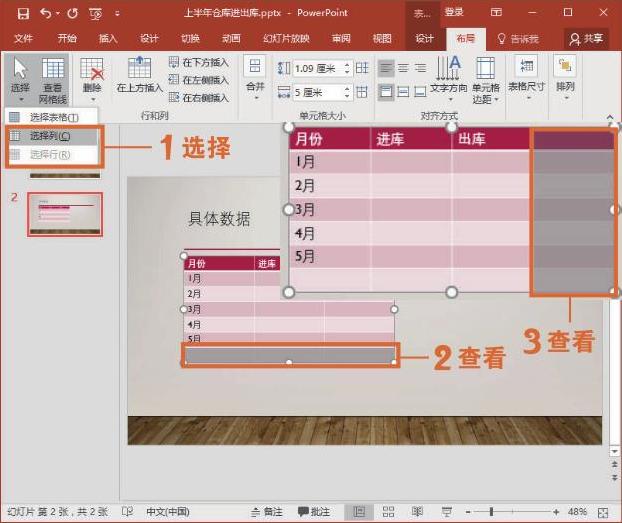Open the 批注 comments pane
The width and height of the screenshot is (622, 523).
(314, 512)
